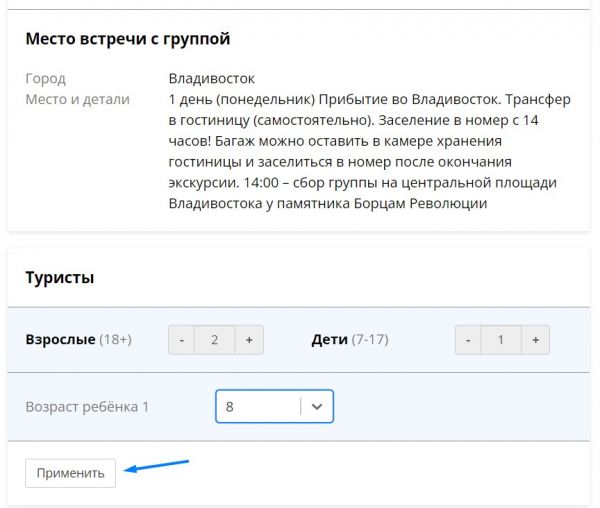Apply changes with the Применить button
600x508 pixels.
coord(70,473)
